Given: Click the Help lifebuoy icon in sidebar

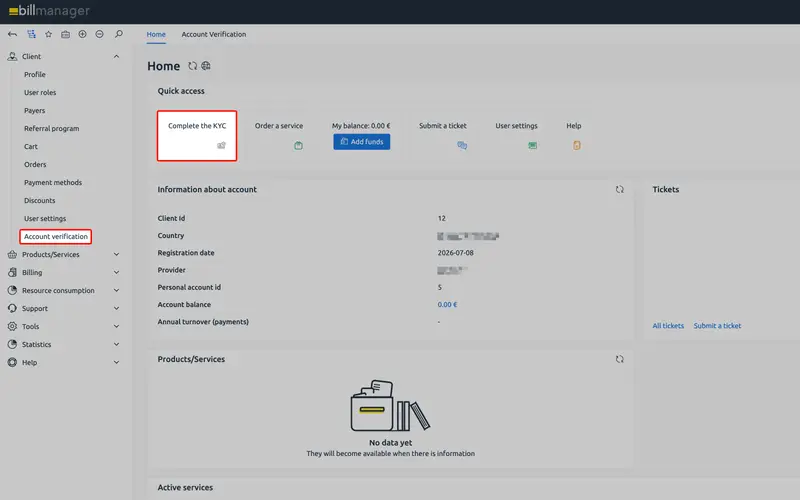Looking at the screenshot, I should coord(12,362).
